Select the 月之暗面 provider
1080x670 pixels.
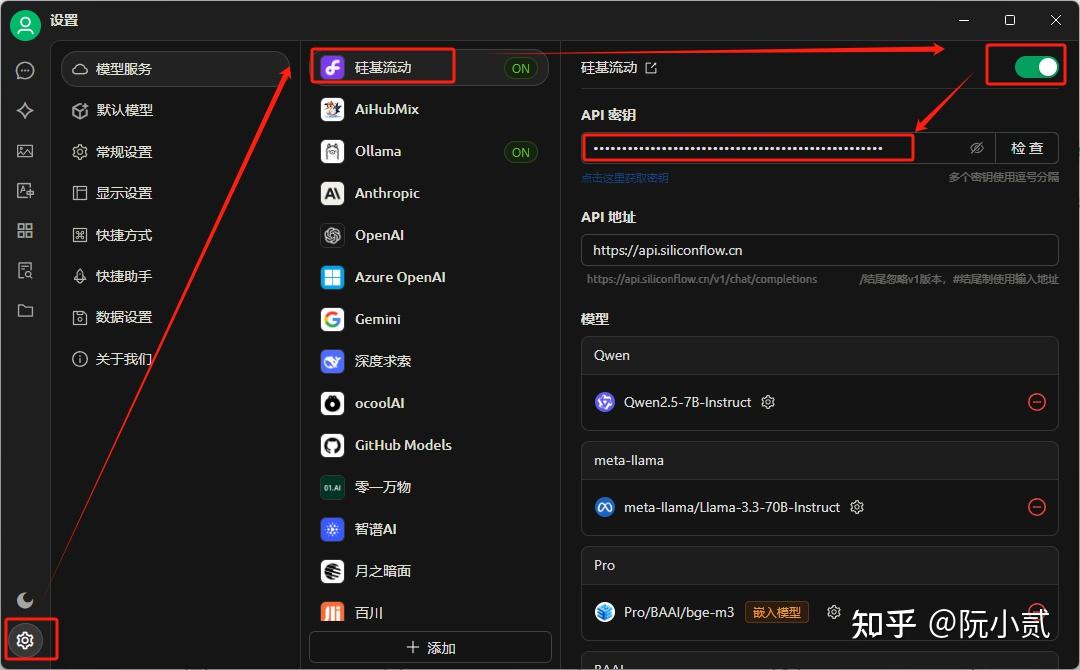(429, 572)
